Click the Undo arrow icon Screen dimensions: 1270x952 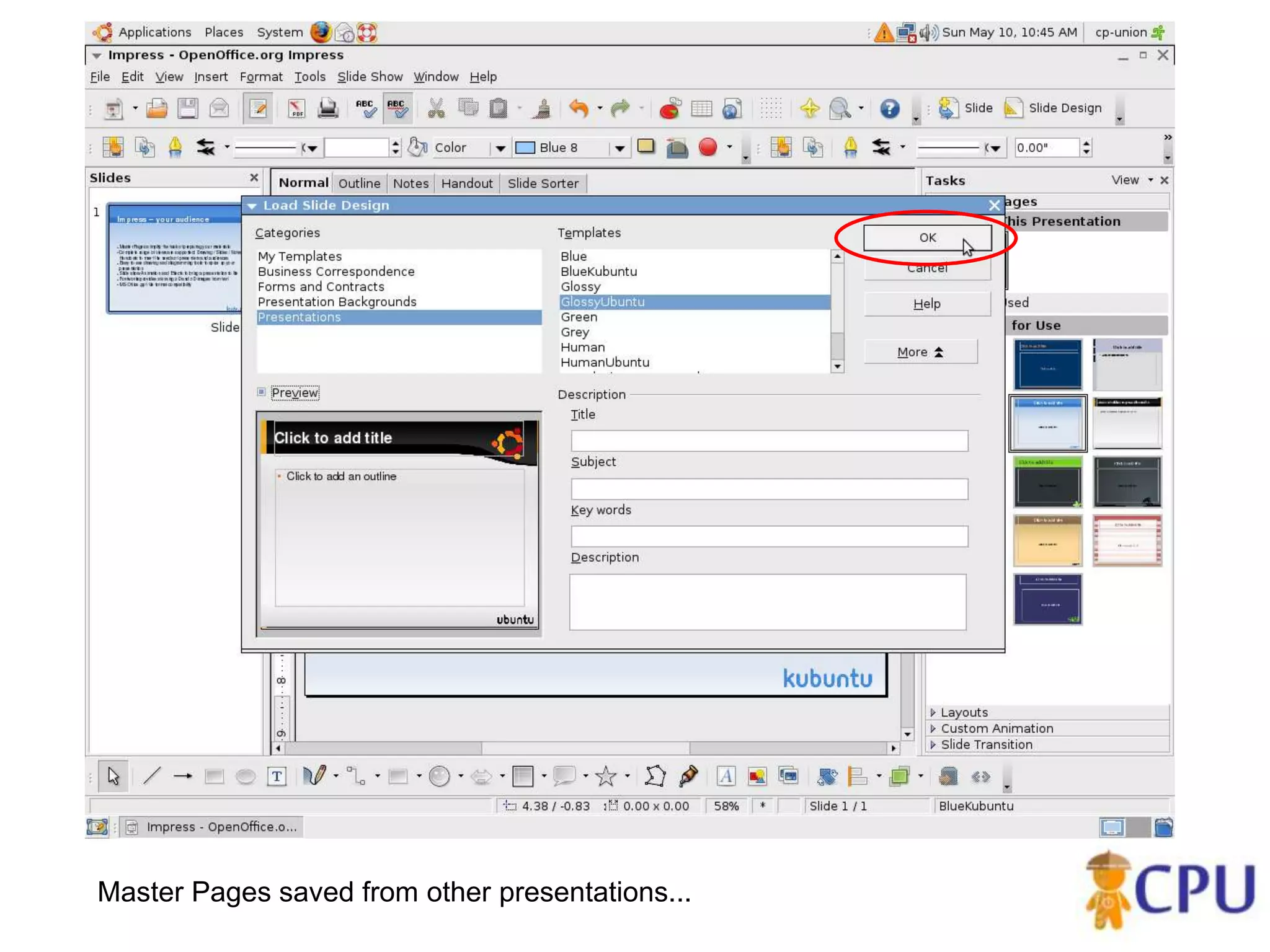(x=579, y=109)
